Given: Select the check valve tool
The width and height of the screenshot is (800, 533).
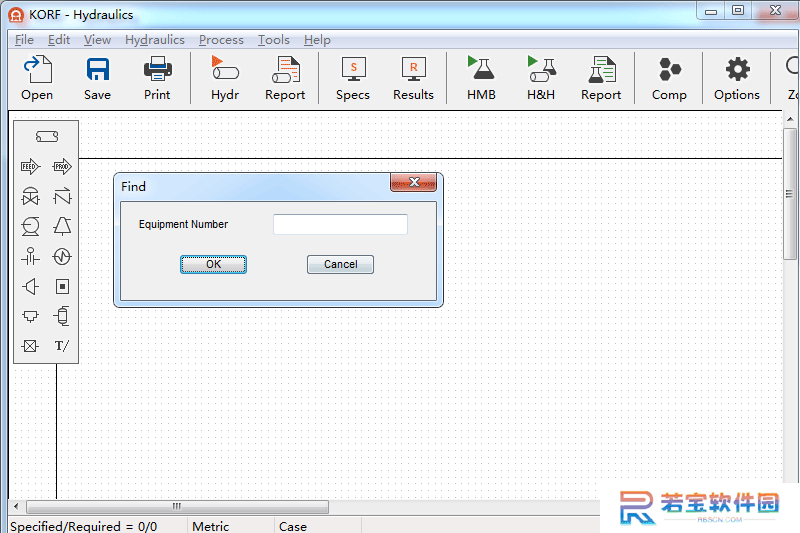Looking at the screenshot, I should [62, 196].
